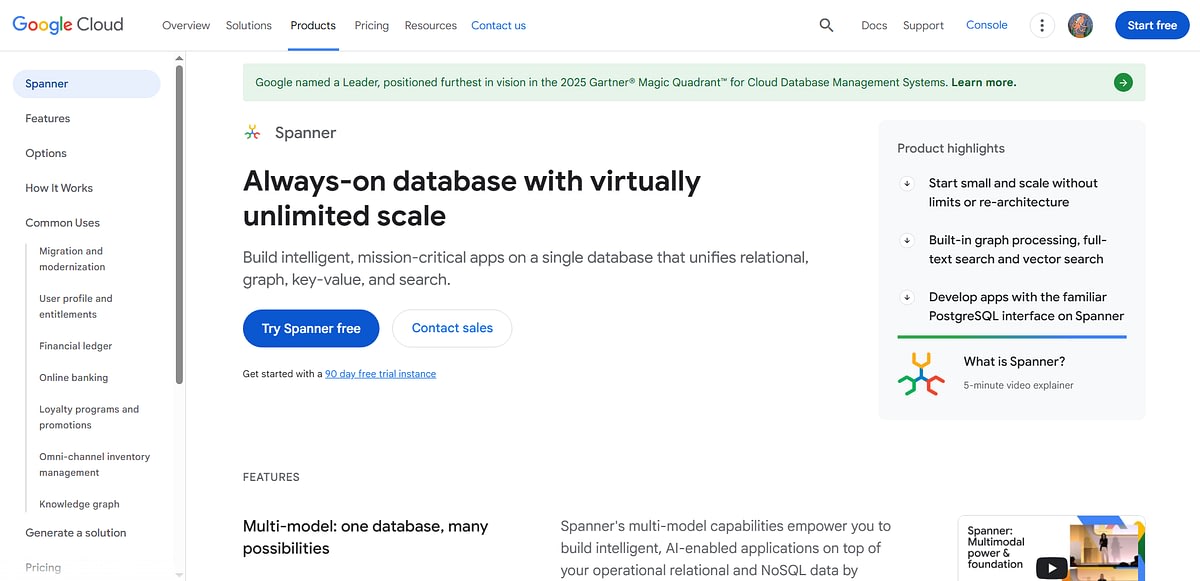Open the search icon in the top bar

click(x=826, y=25)
